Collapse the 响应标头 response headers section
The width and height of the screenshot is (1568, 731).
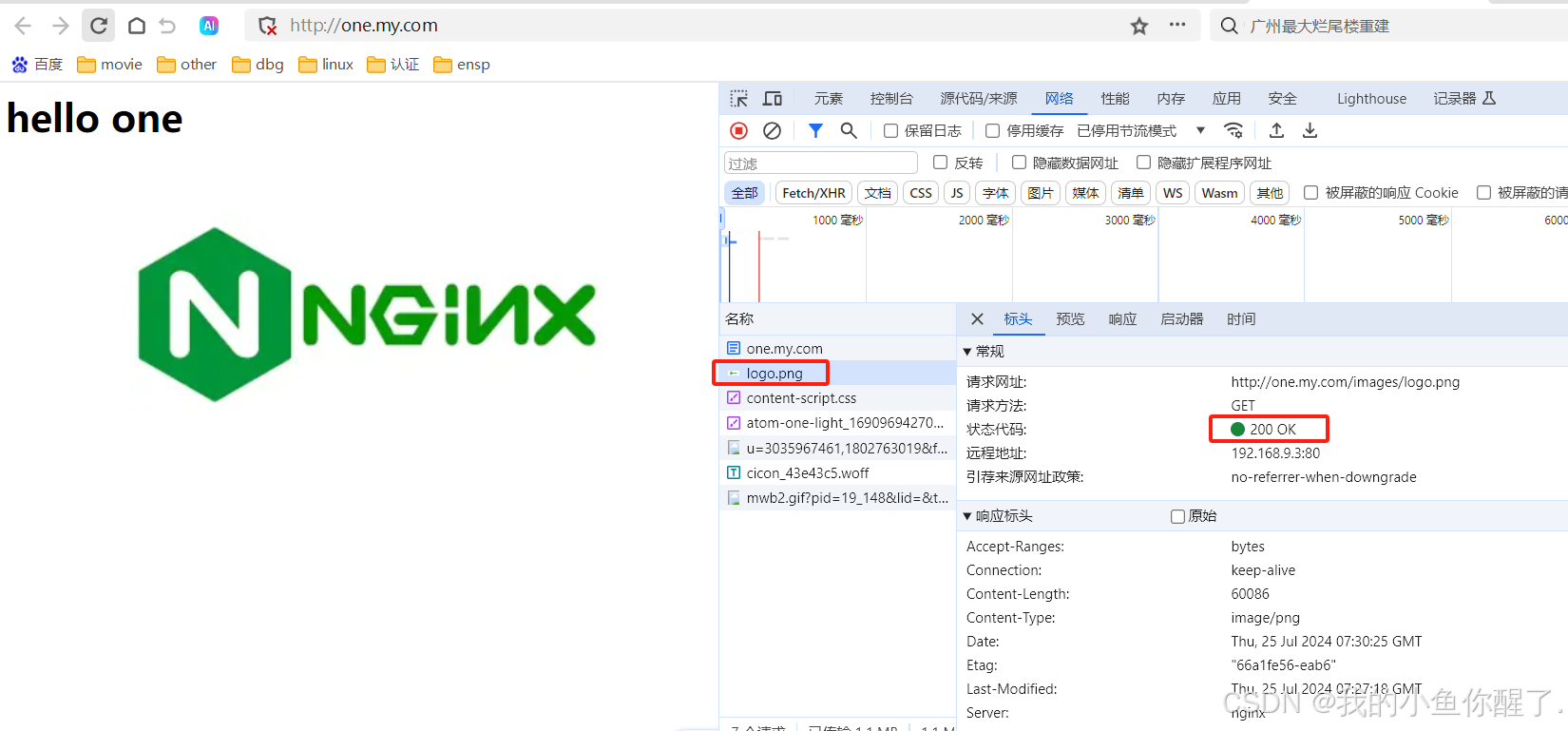click(998, 516)
